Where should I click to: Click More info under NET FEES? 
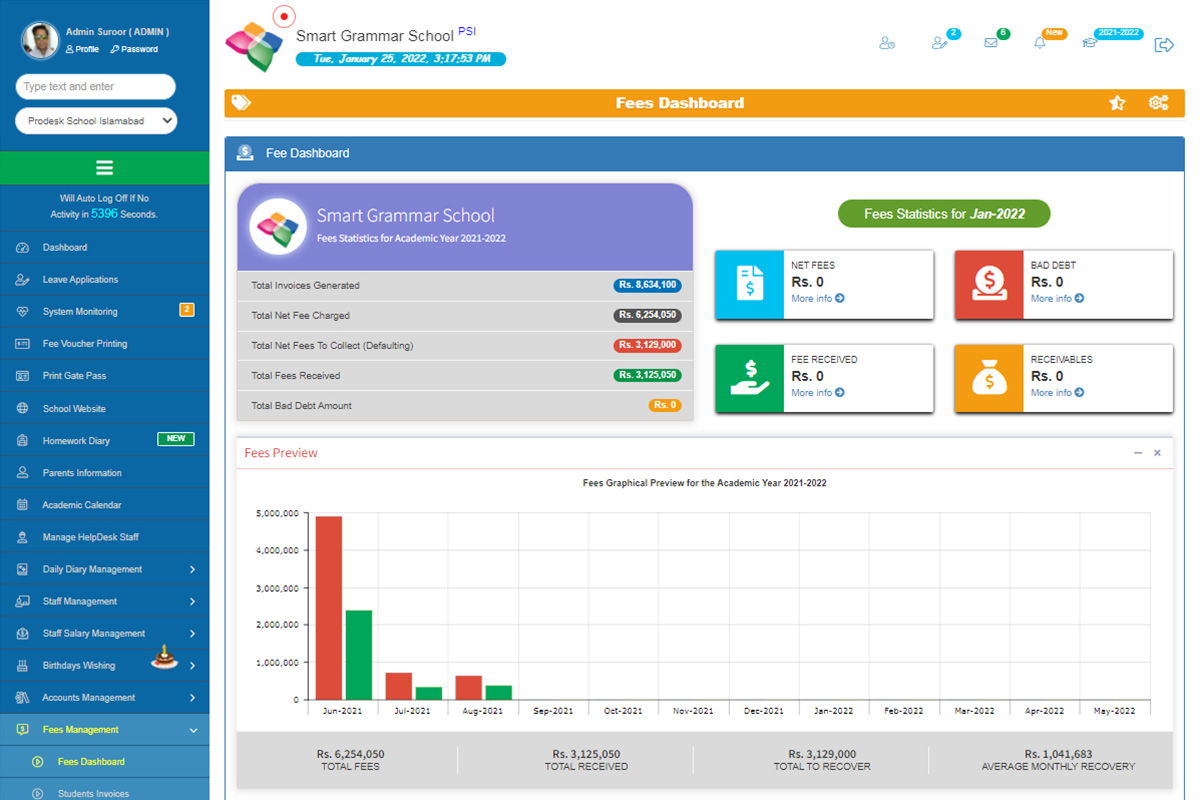[817, 299]
